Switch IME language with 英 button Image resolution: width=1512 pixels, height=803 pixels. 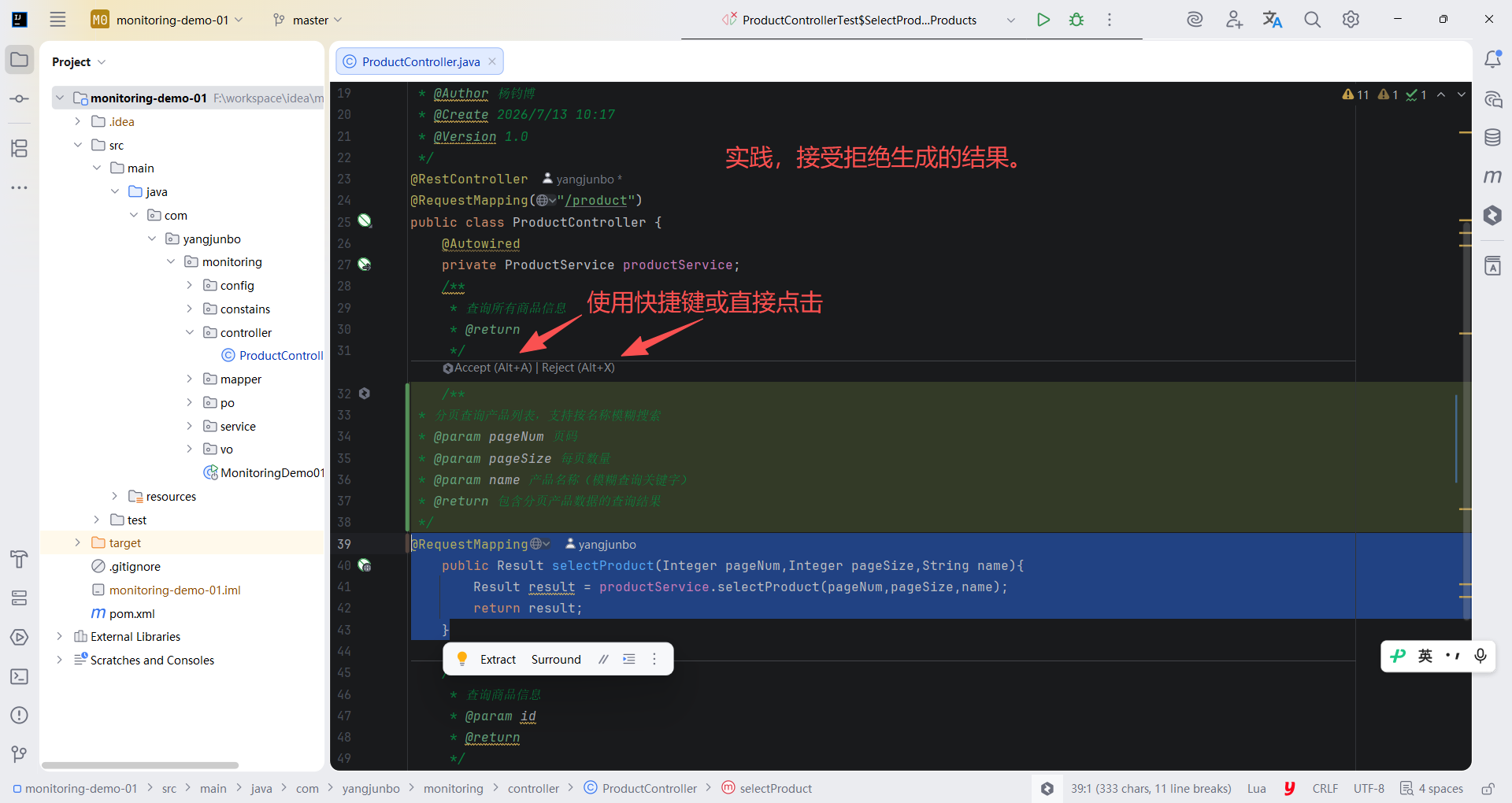click(x=1425, y=656)
